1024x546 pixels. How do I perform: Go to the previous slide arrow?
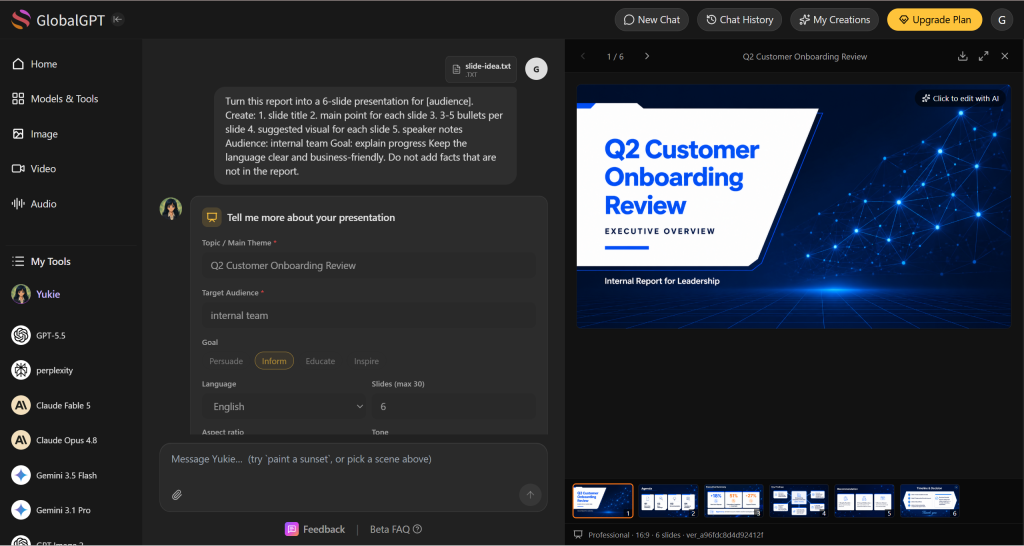(x=583, y=56)
